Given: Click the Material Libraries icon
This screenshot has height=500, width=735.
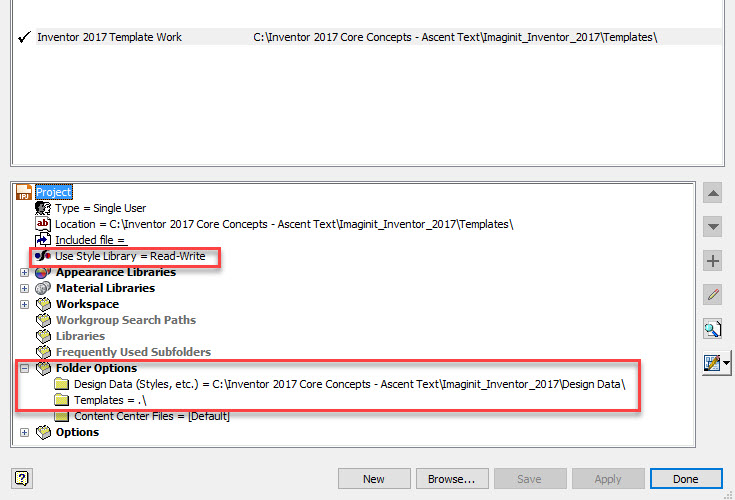Looking at the screenshot, I should [x=43, y=288].
